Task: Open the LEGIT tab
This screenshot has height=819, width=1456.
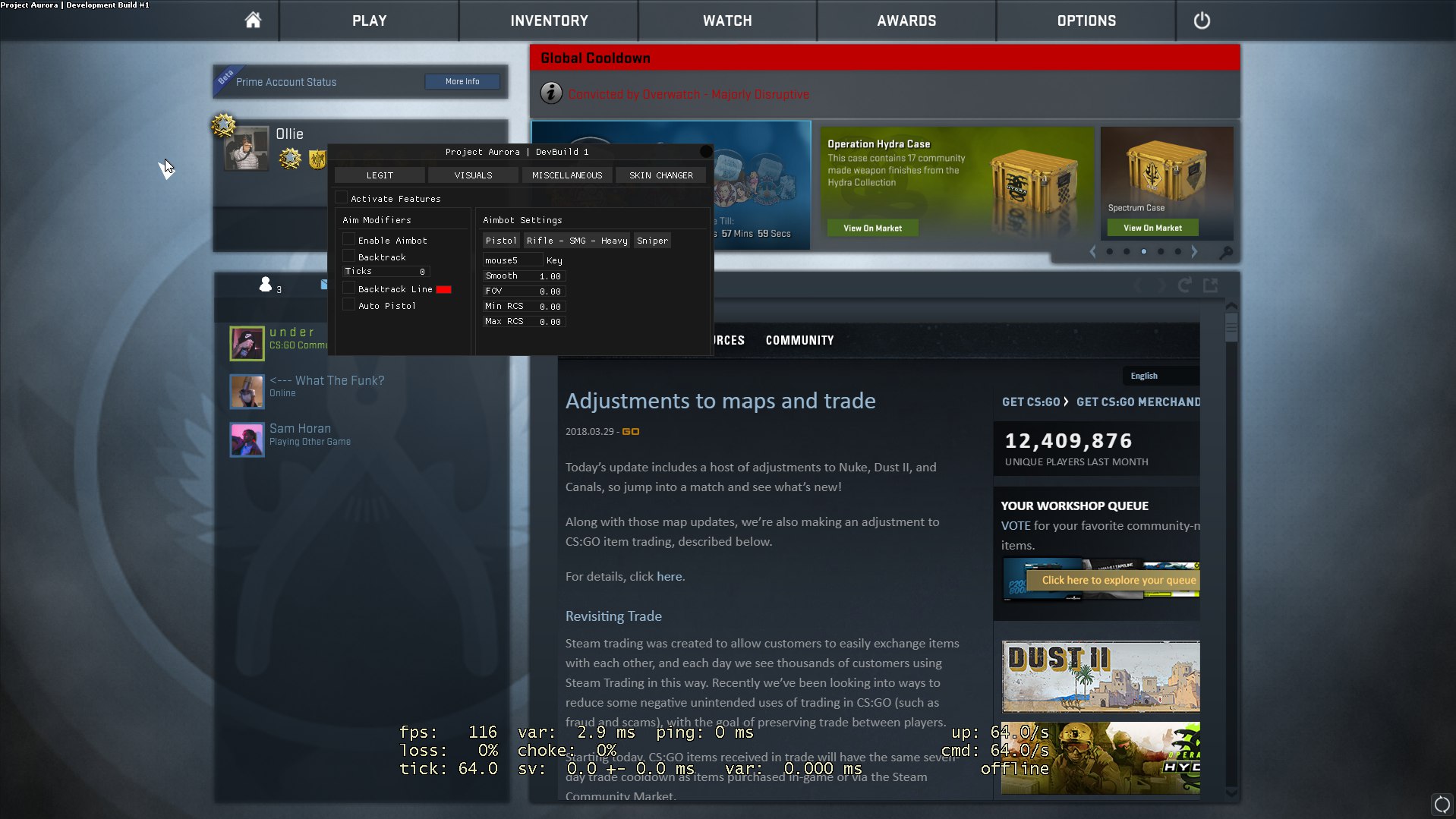Action: [380, 175]
